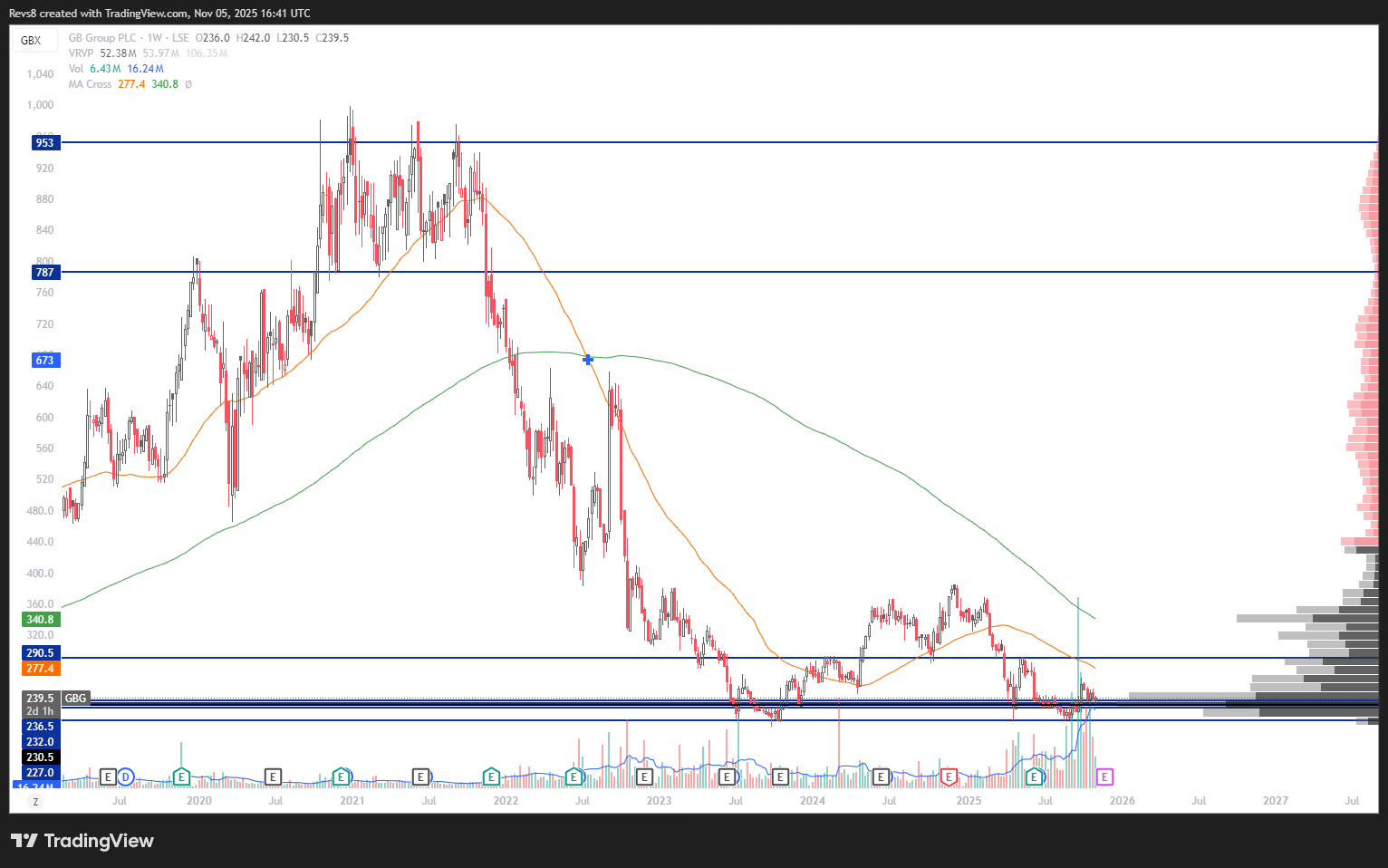Select the Vol indicator legend label
1388x868 pixels.
76,69
